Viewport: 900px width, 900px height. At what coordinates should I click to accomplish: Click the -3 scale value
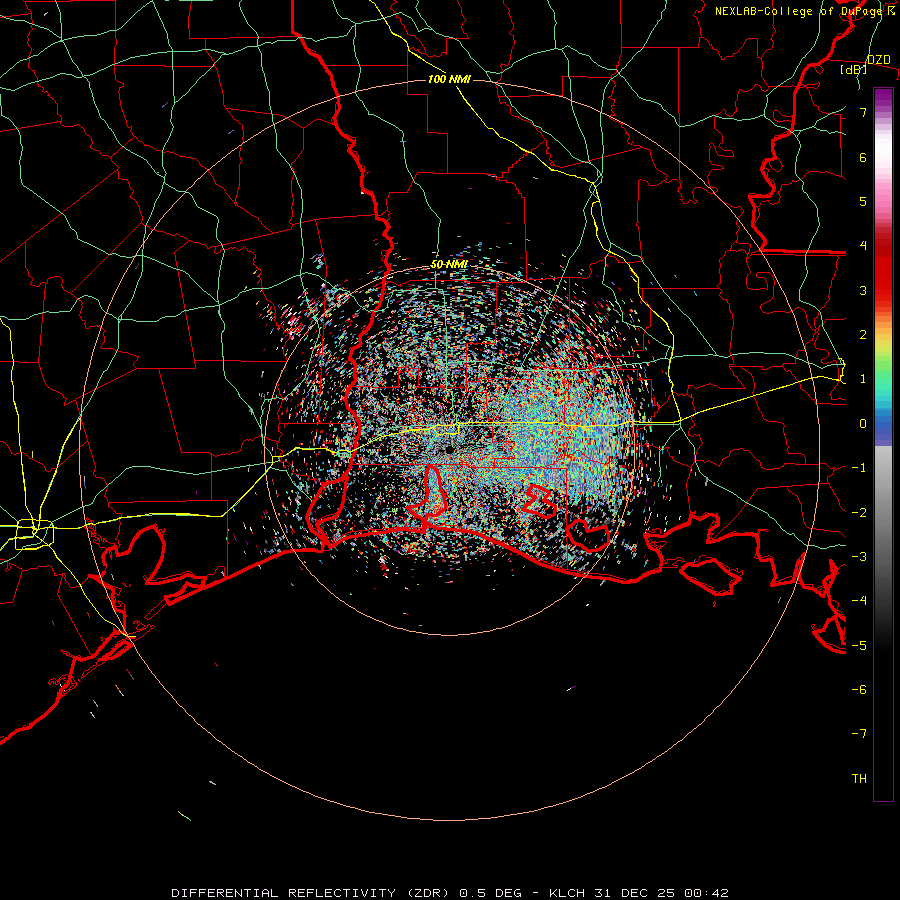(859, 557)
